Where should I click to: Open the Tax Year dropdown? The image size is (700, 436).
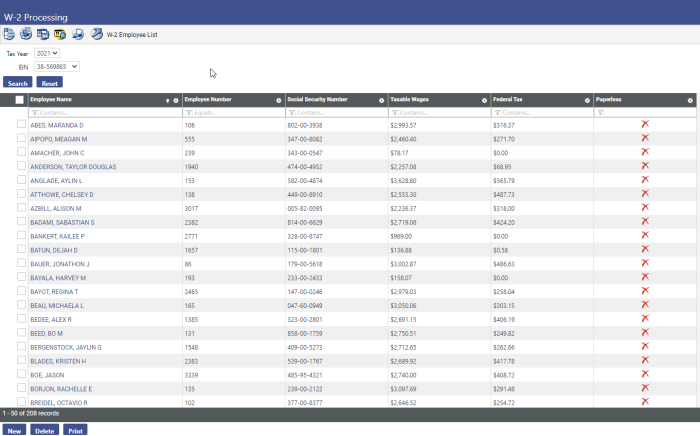pos(47,53)
